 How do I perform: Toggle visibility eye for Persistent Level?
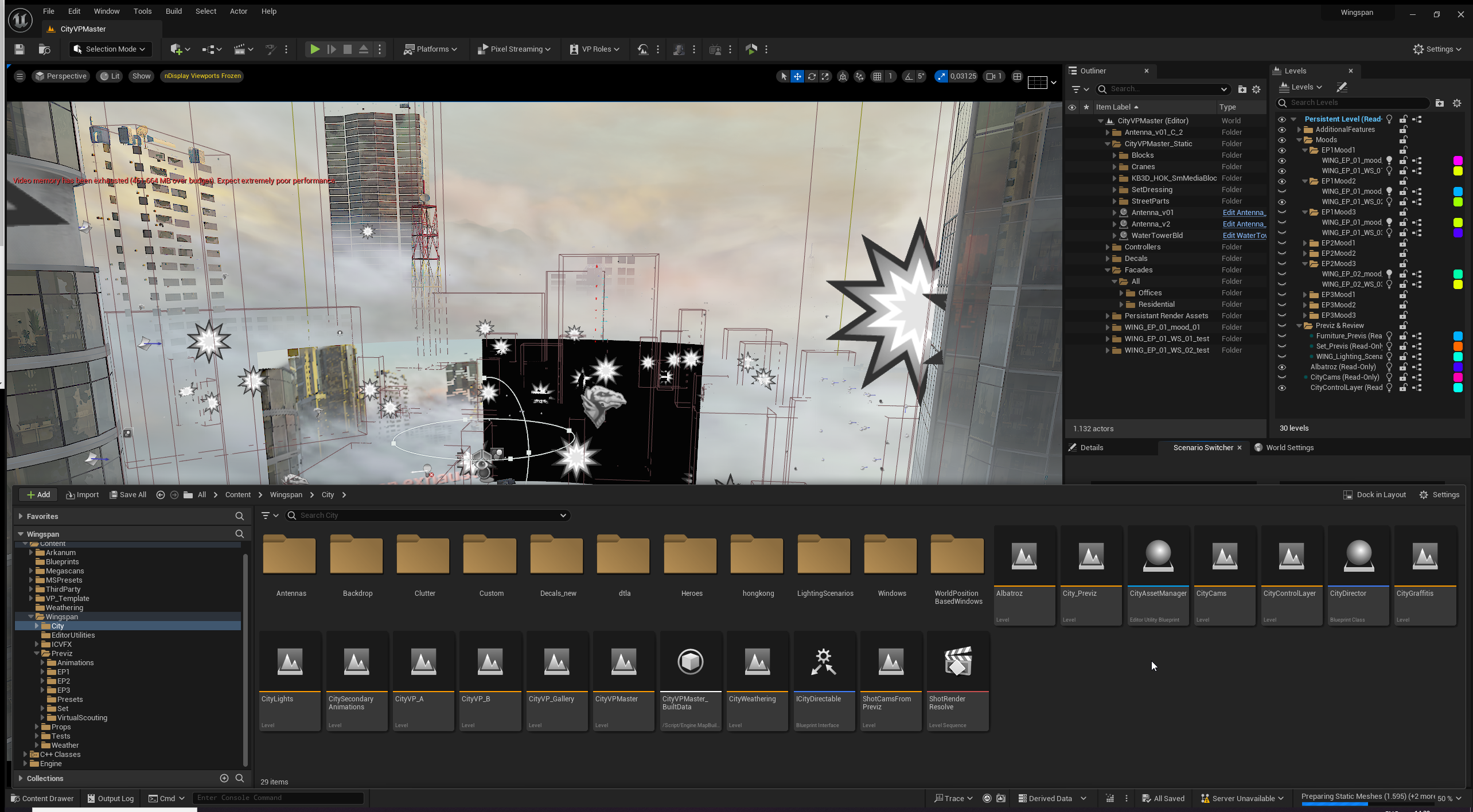[1281, 119]
